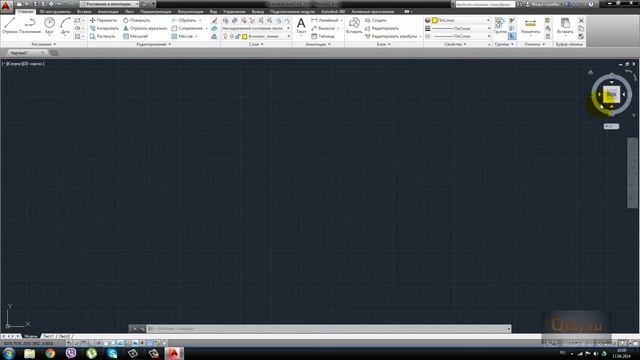Screen dimensions: 640x360
Task: Click the current layer yellow color swatch
Action: (x=244, y=36)
